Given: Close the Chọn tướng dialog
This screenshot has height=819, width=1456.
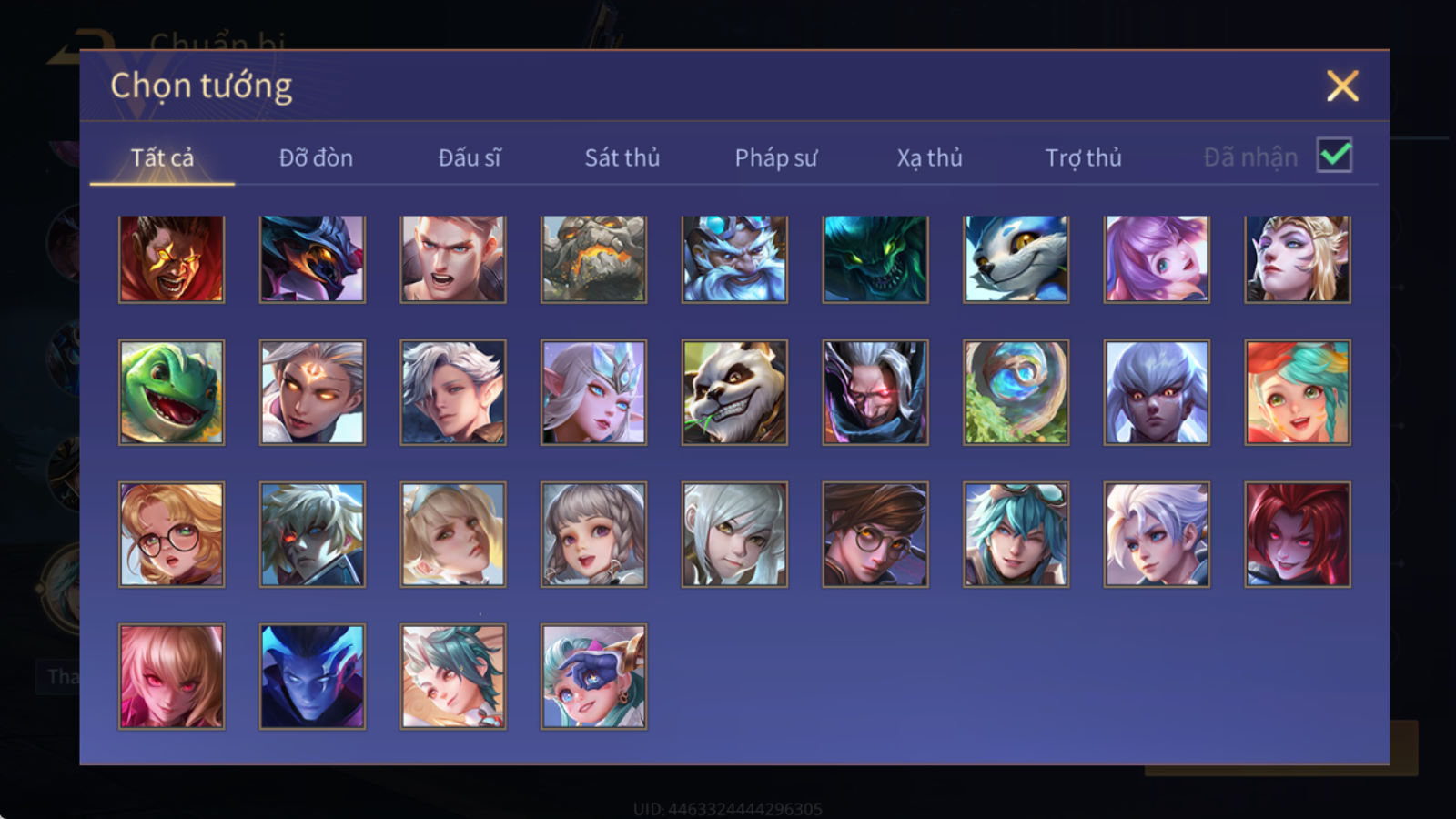Looking at the screenshot, I should pos(1342,86).
